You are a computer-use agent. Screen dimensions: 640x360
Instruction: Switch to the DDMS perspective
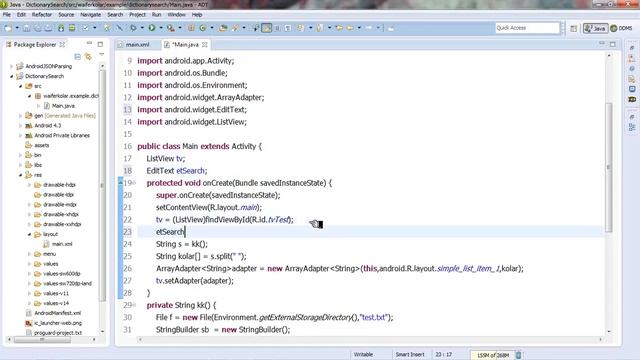coord(621,28)
